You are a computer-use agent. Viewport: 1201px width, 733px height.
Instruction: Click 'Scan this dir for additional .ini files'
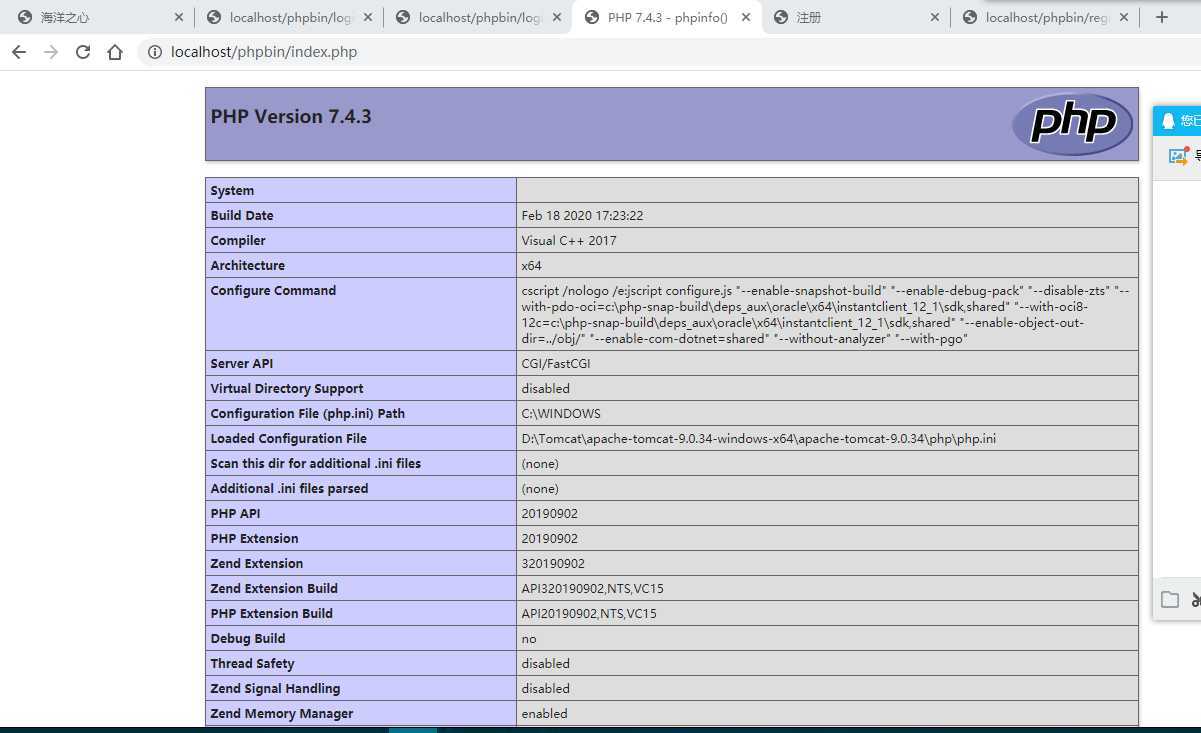tap(316, 463)
